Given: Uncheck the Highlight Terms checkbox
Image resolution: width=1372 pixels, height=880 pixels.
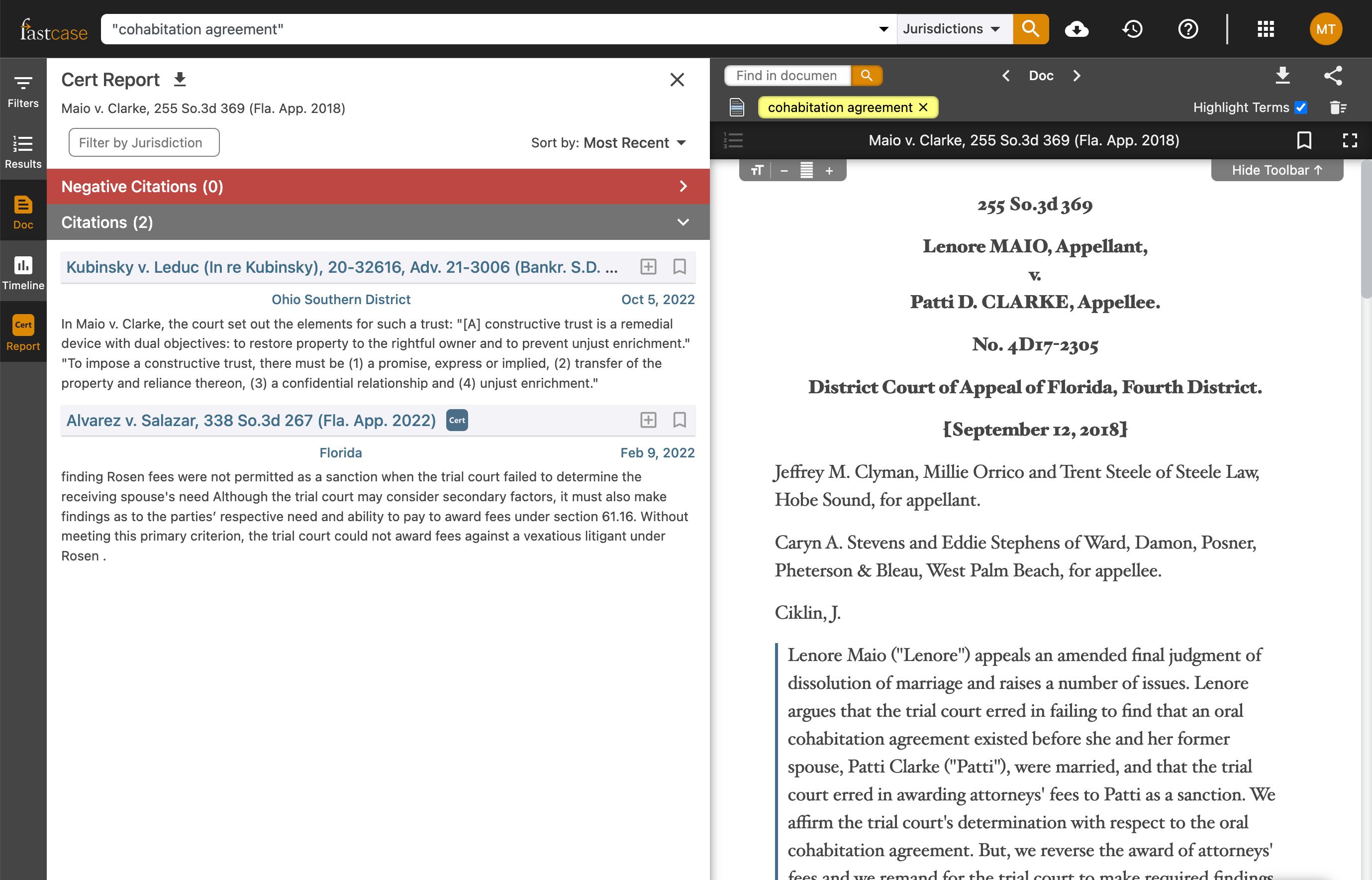Looking at the screenshot, I should click(1301, 108).
